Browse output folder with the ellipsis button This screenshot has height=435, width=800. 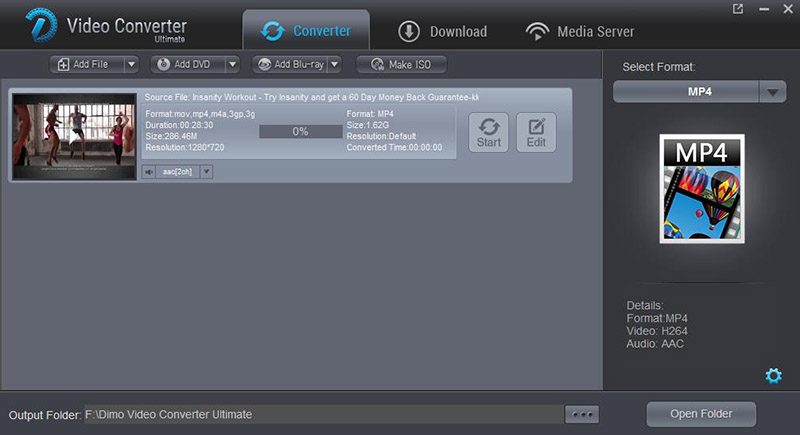coord(582,415)
